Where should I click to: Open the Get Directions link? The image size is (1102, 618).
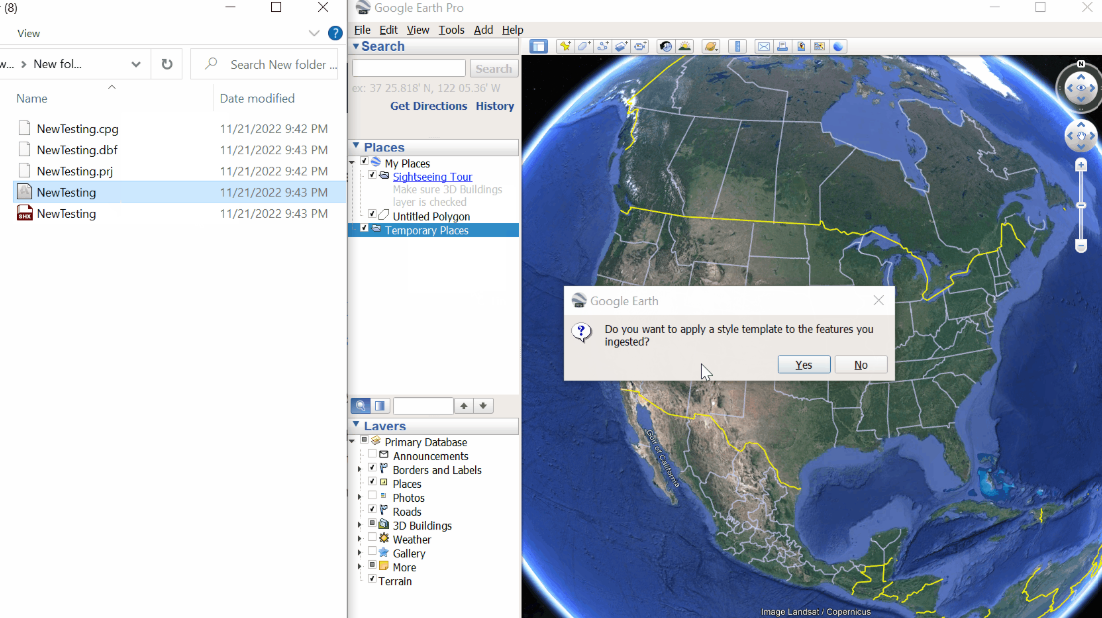tap(428, 105)
